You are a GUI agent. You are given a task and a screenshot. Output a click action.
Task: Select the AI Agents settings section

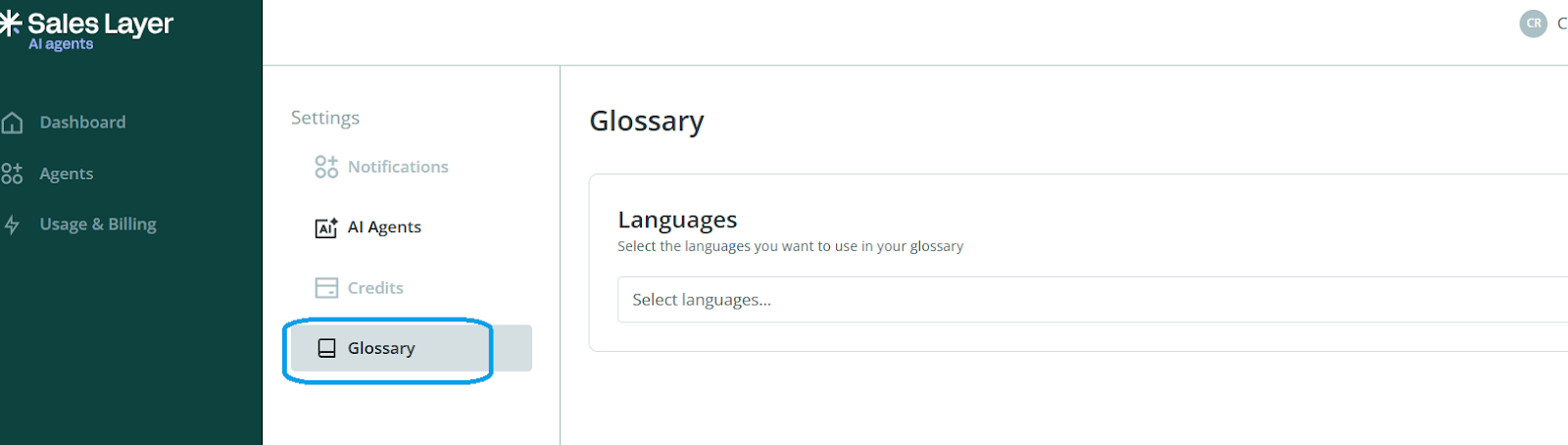(x=384, y=227)
